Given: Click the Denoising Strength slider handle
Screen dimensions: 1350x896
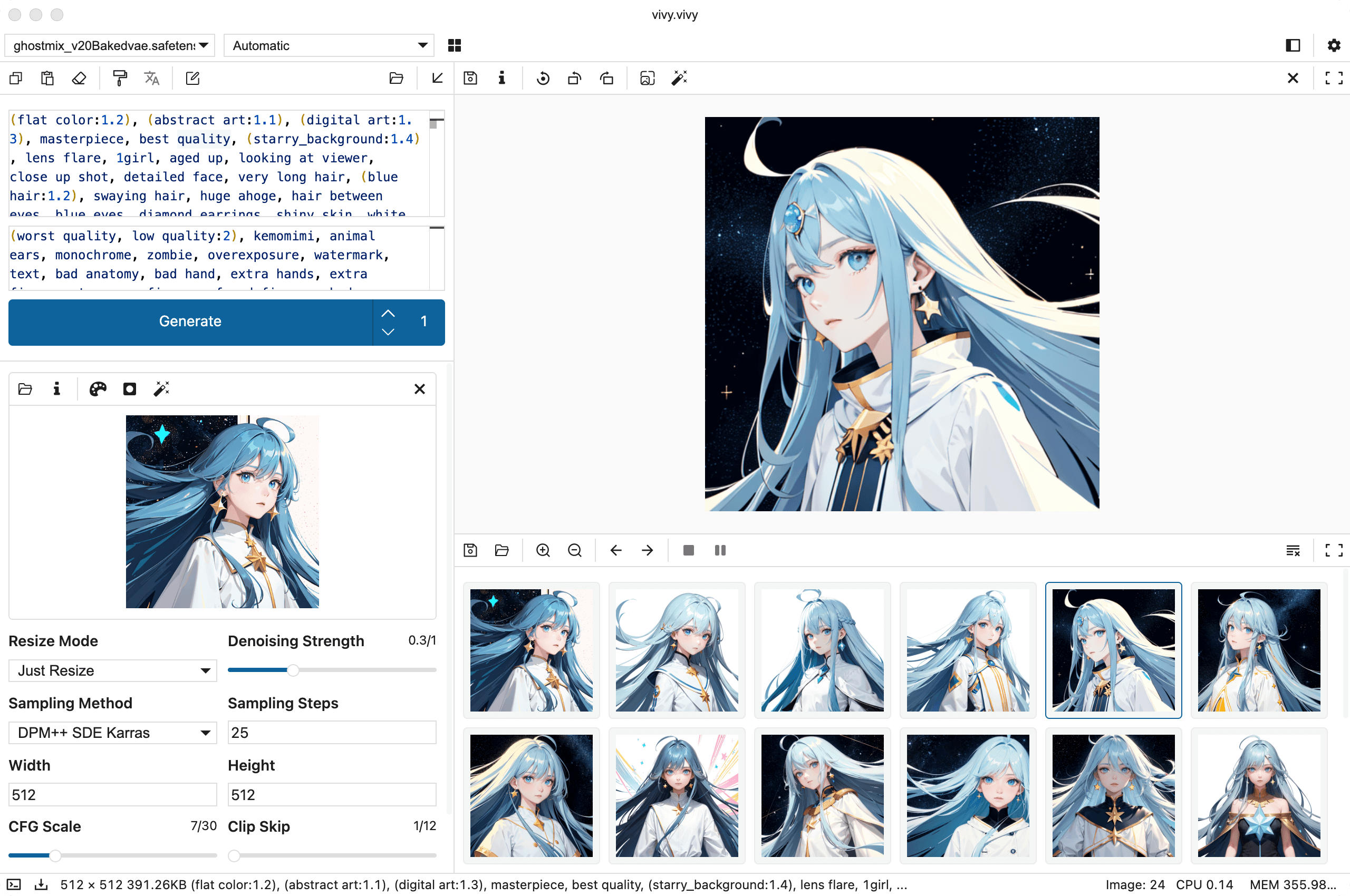Looking at the screenshot, I should tap(293, 670).
